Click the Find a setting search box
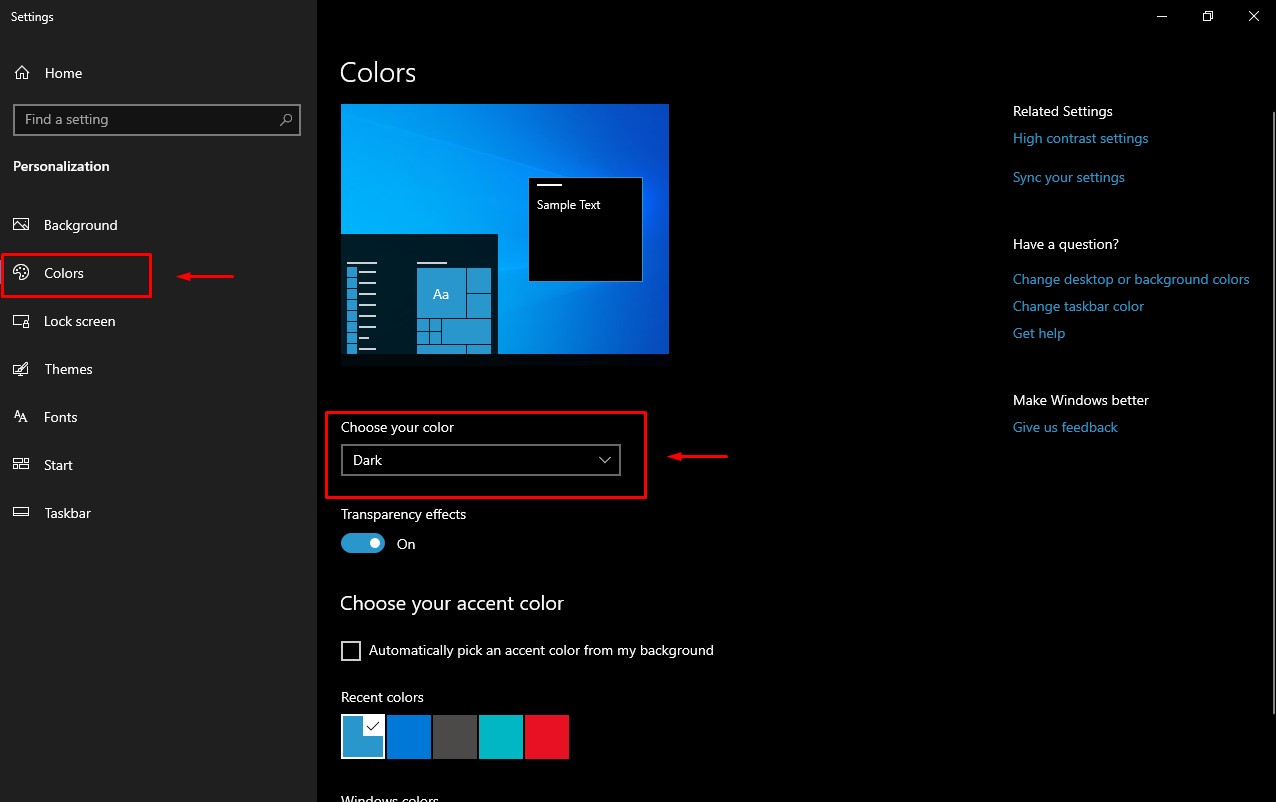This screenshot has height=802, width=1276. (x=140, y=119)
